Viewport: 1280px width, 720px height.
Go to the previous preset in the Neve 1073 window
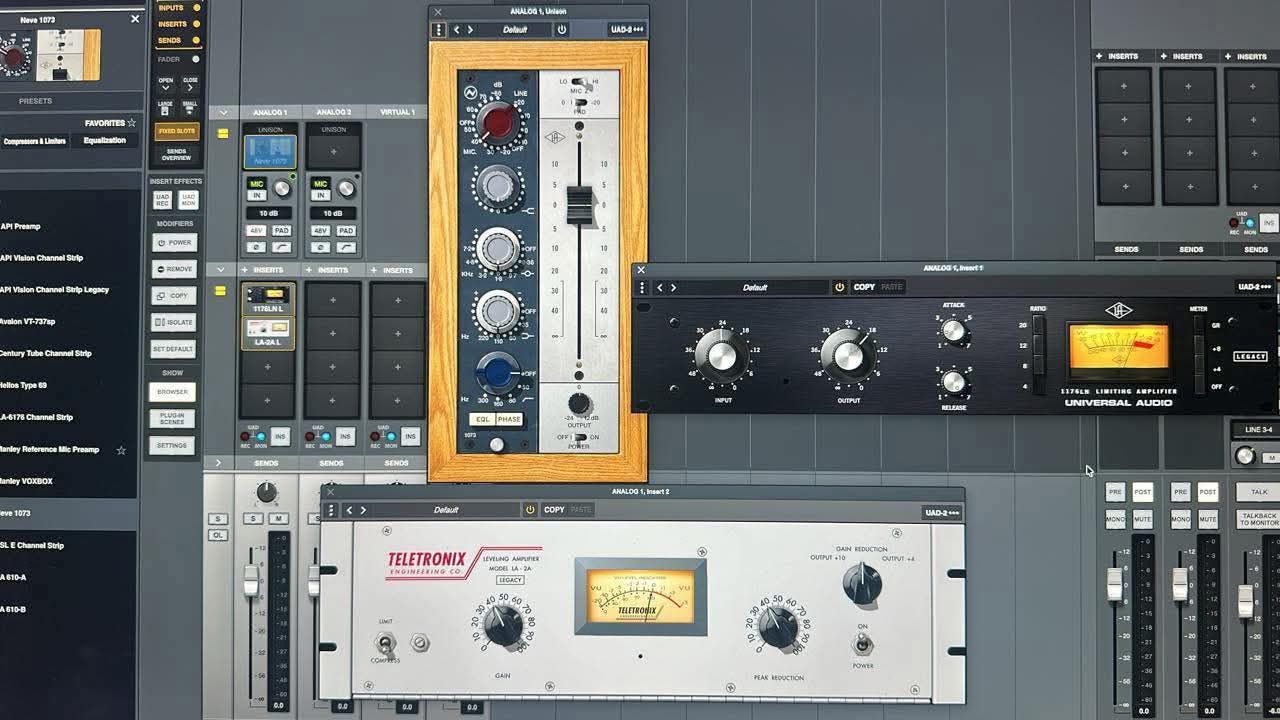[x=457, y=30]
